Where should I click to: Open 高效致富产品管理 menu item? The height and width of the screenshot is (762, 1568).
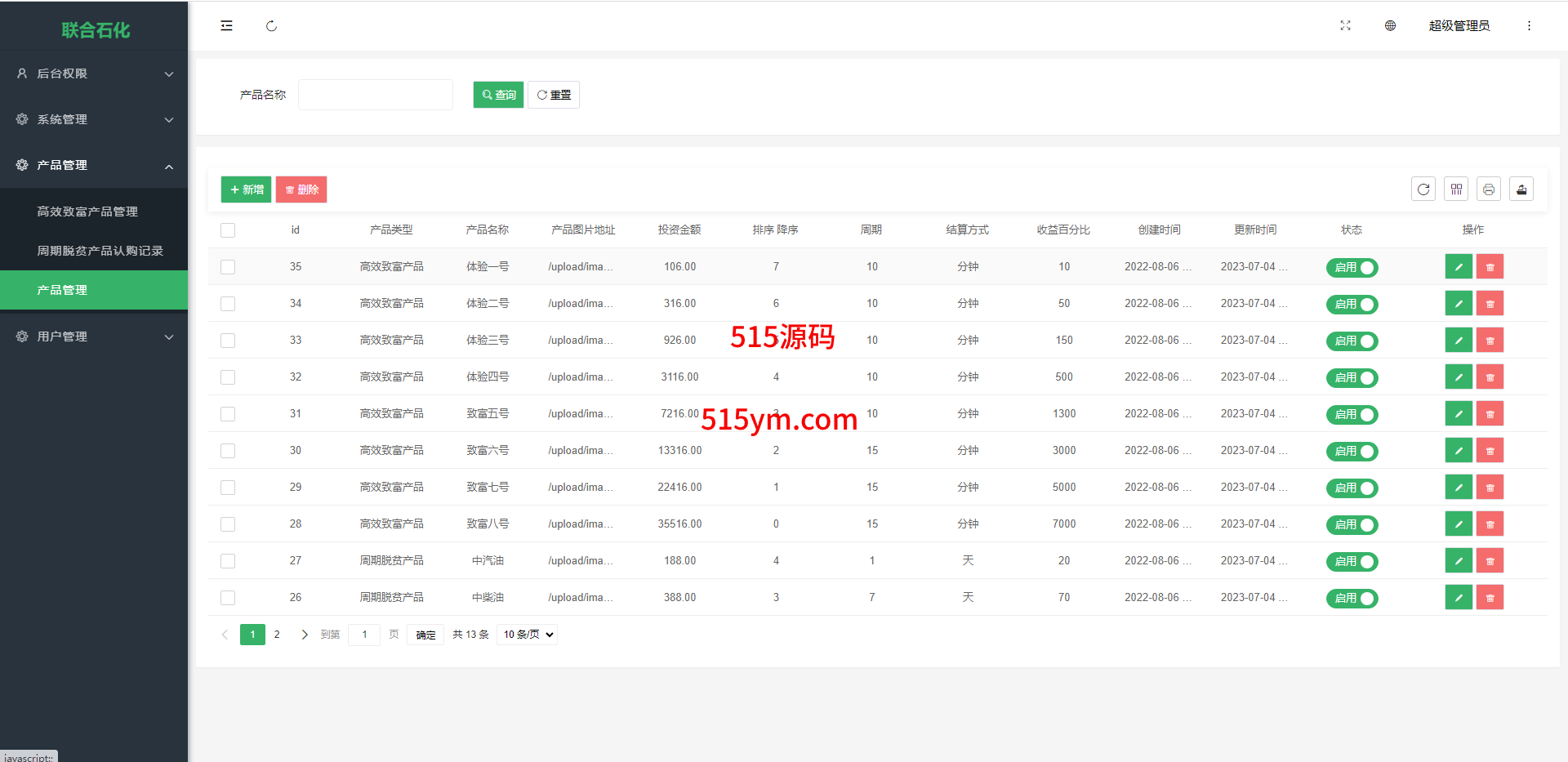click(x=87, y=212)
